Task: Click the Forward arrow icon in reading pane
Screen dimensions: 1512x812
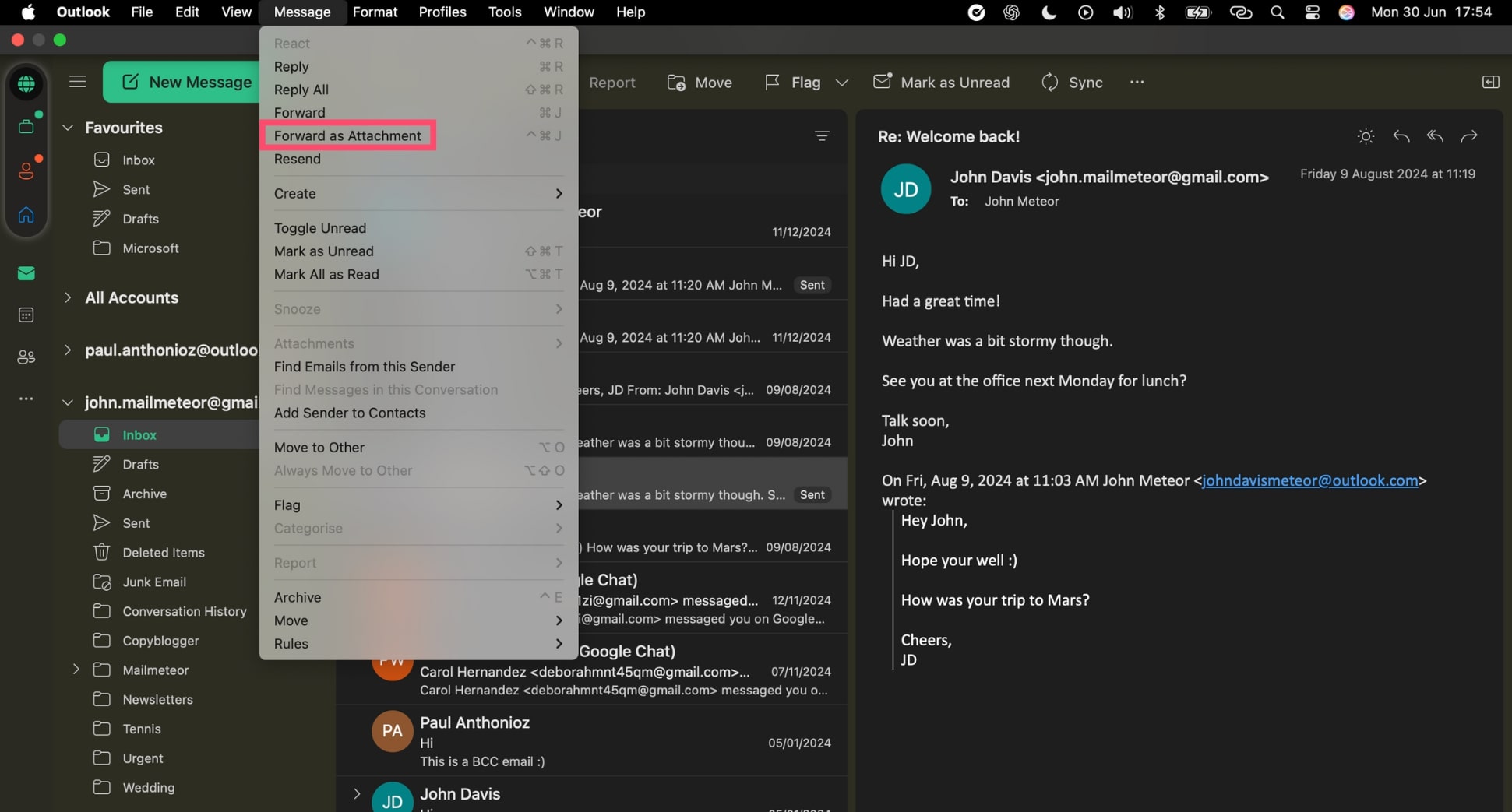Action: pos(1469,136)
